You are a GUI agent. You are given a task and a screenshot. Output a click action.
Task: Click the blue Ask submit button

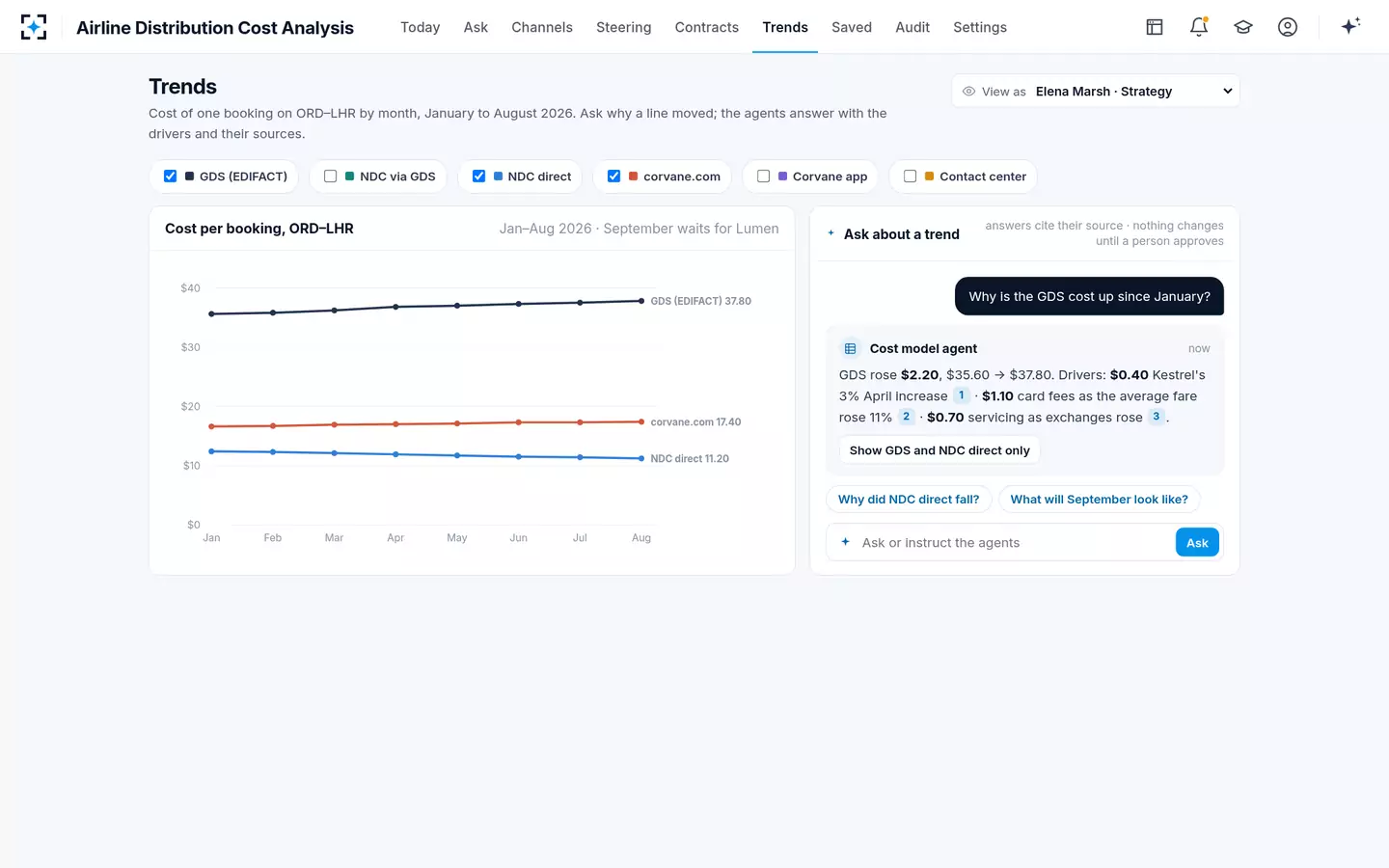[x=1197, y=543]
